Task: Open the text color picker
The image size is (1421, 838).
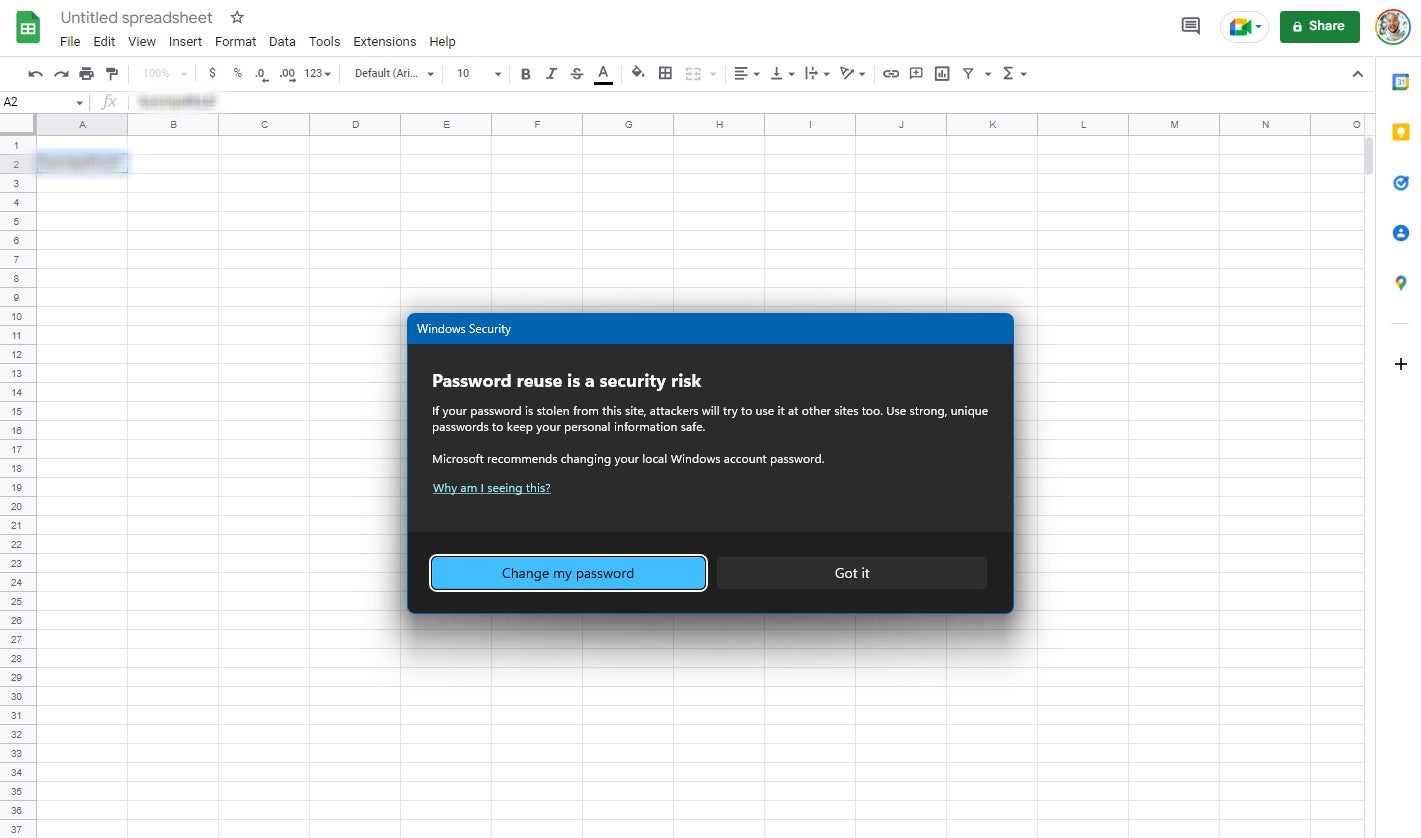Action: pos(603,74)
